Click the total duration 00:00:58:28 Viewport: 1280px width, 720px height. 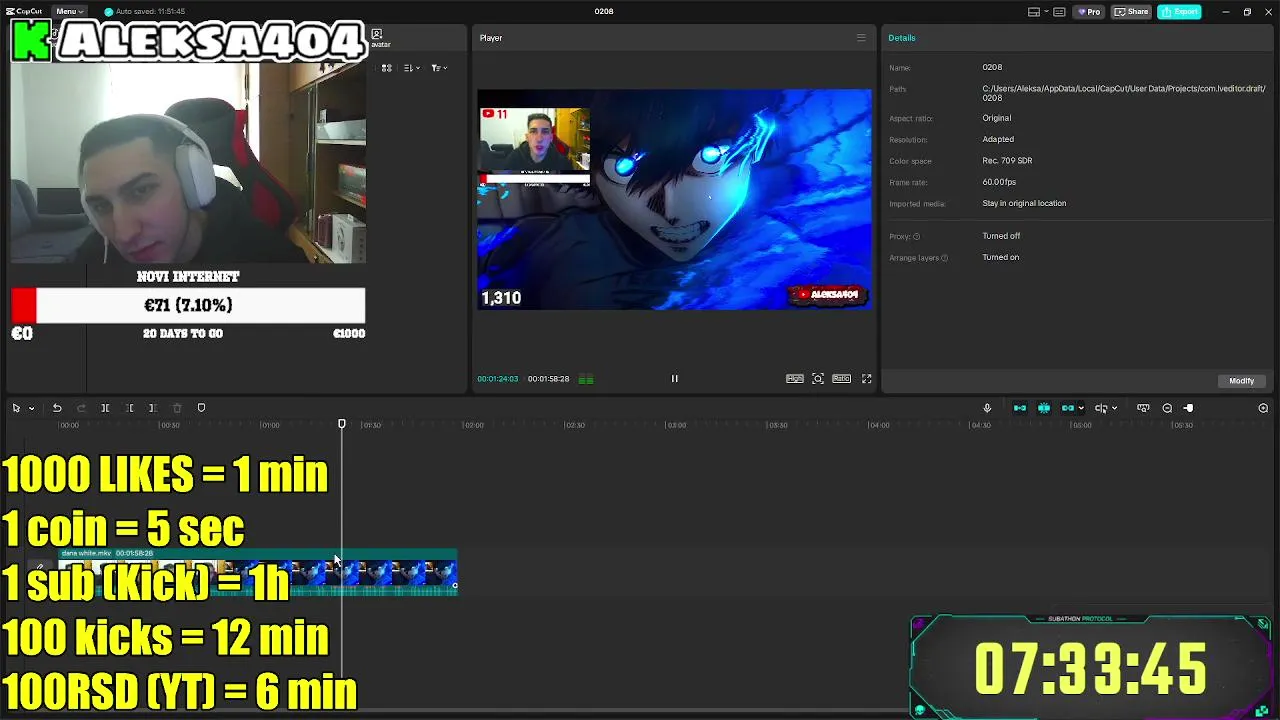click(x=548, y=379)
